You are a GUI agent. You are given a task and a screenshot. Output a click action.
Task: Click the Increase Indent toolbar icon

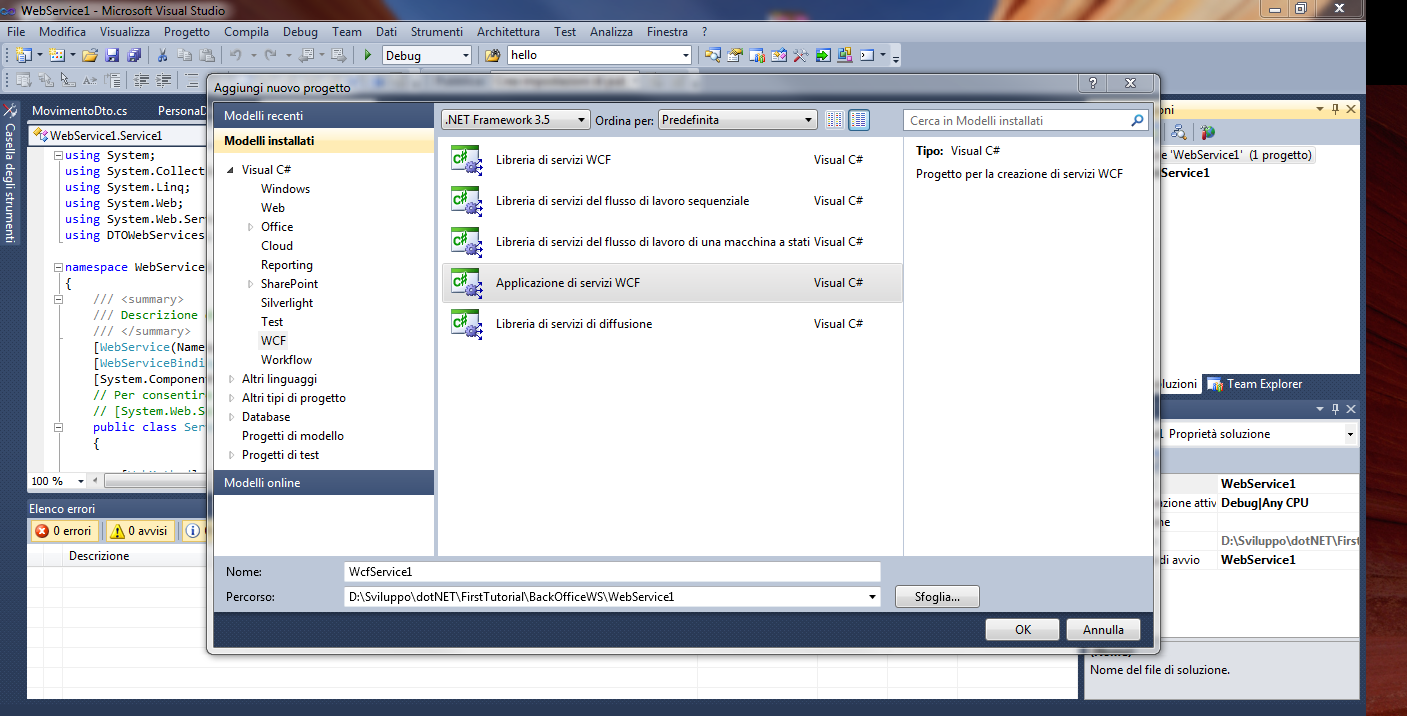(x=166, y=80)
